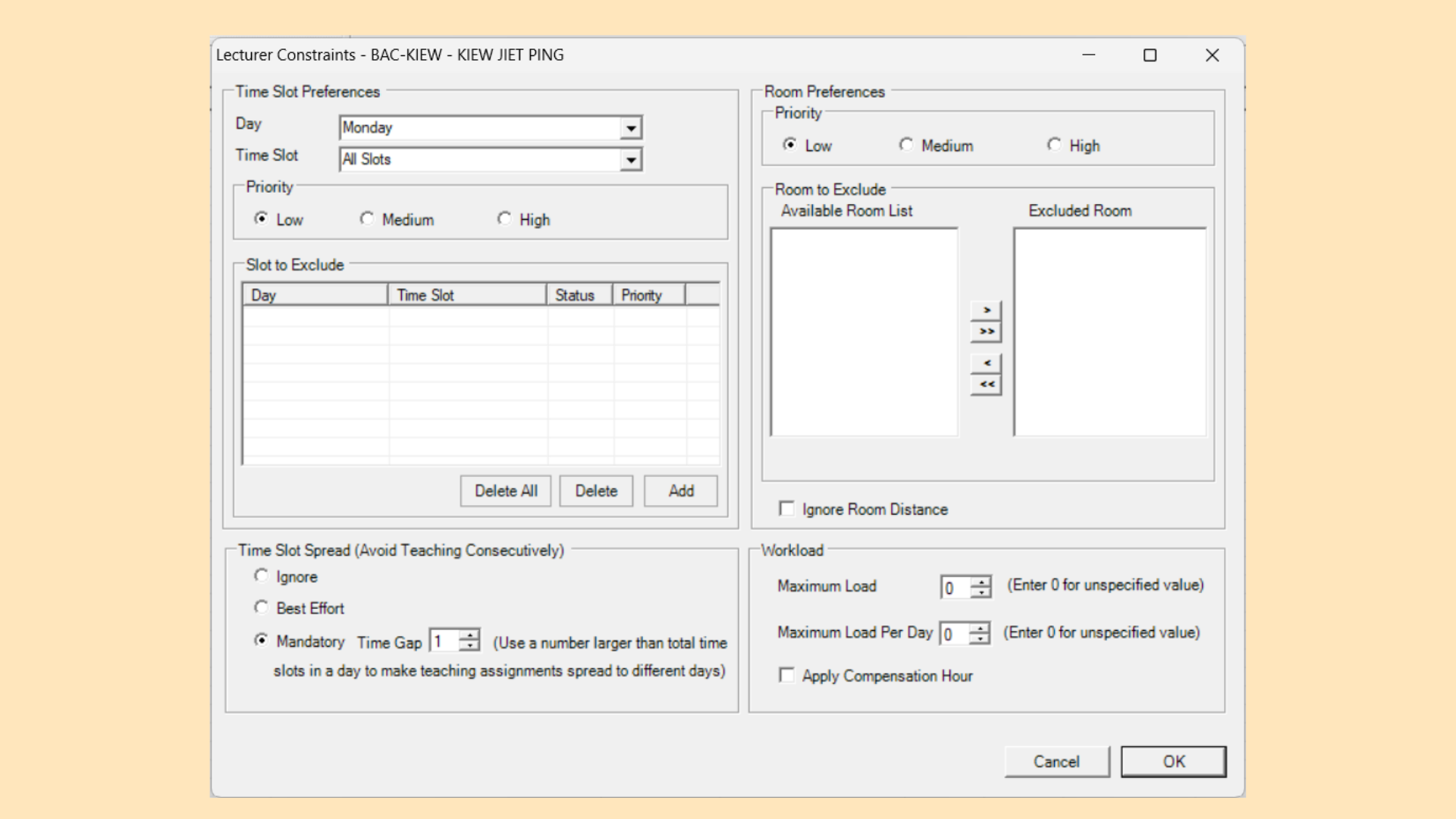Minimize the Lecturer Constraints window
This screenshot has height=819, width=1456.
tap(1088, 55)
